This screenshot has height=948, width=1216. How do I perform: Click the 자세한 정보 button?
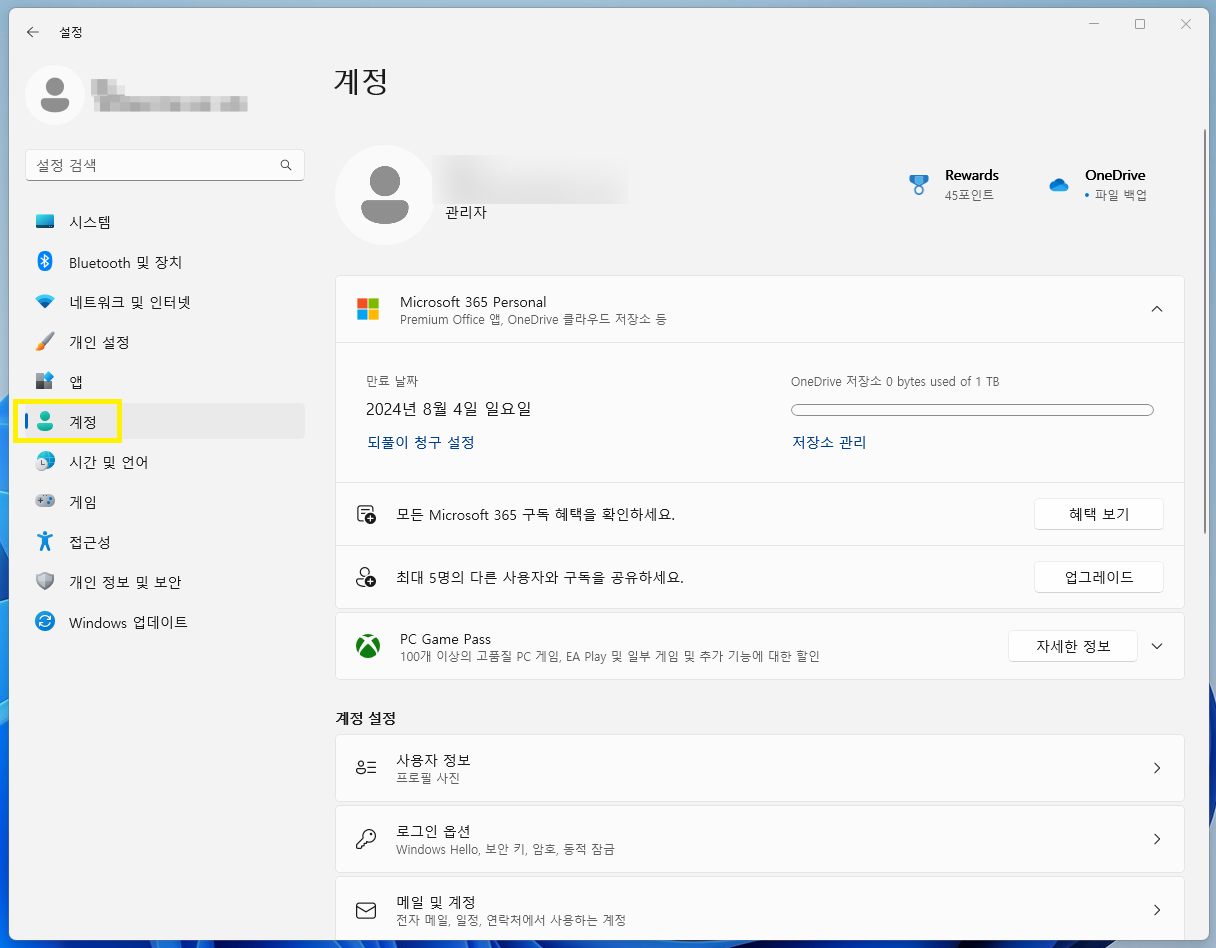coord(1072,646)
